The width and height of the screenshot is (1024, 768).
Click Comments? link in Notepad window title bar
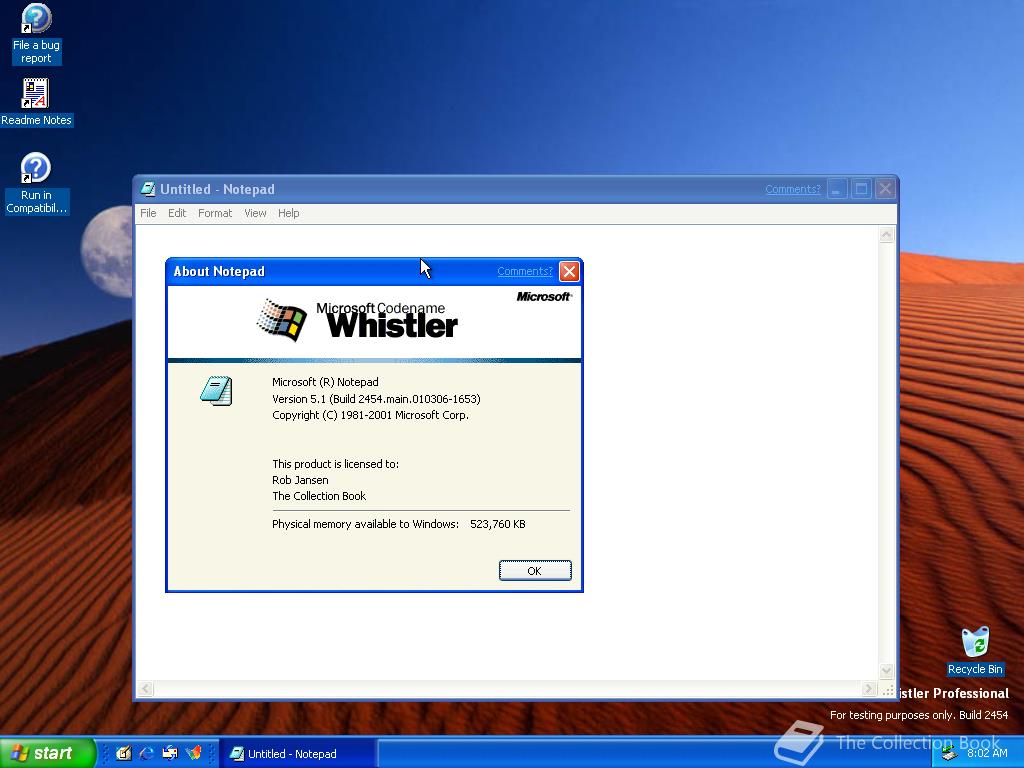point(793,189)
